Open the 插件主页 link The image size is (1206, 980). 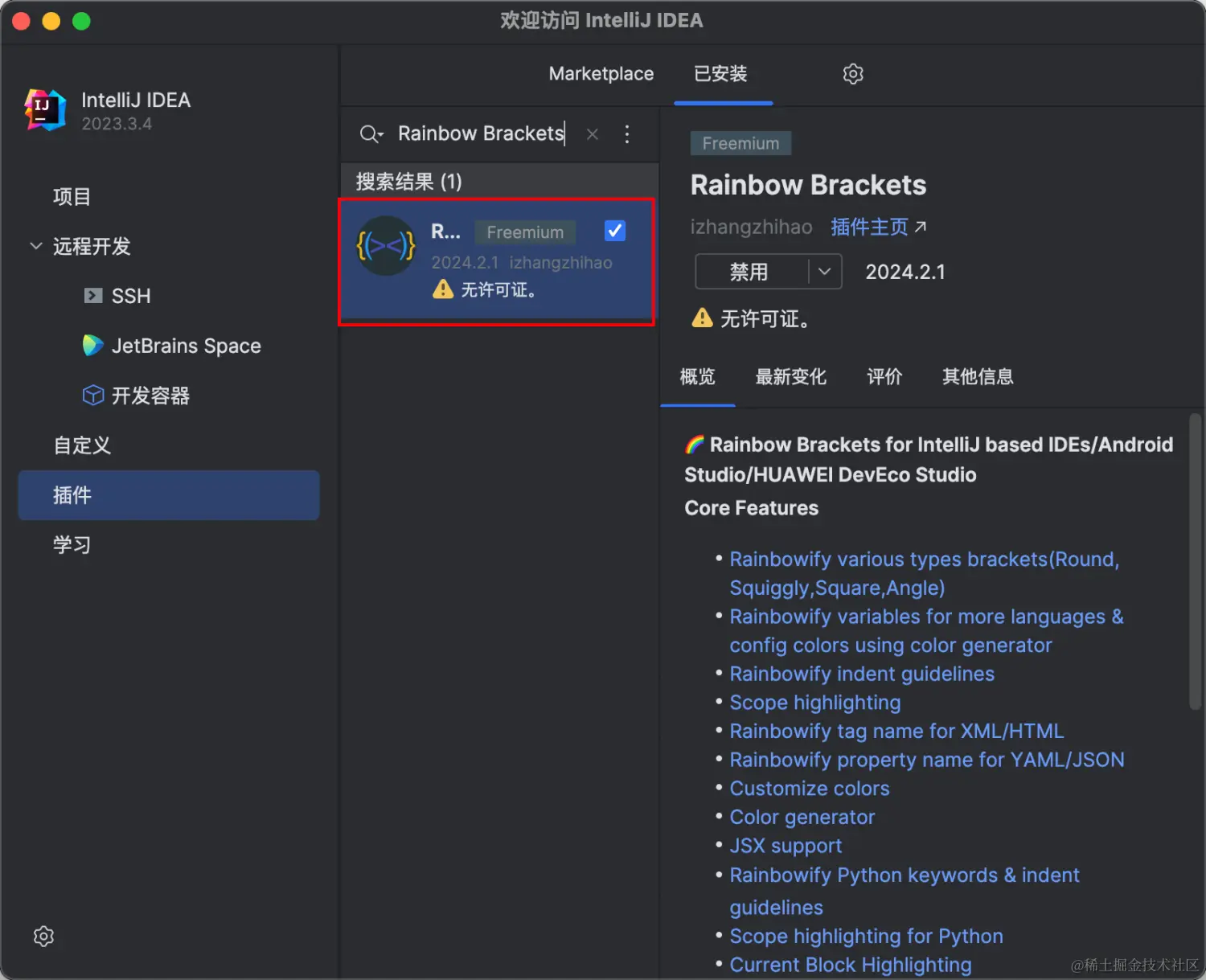pyautogui.click(x=869, y=228)
